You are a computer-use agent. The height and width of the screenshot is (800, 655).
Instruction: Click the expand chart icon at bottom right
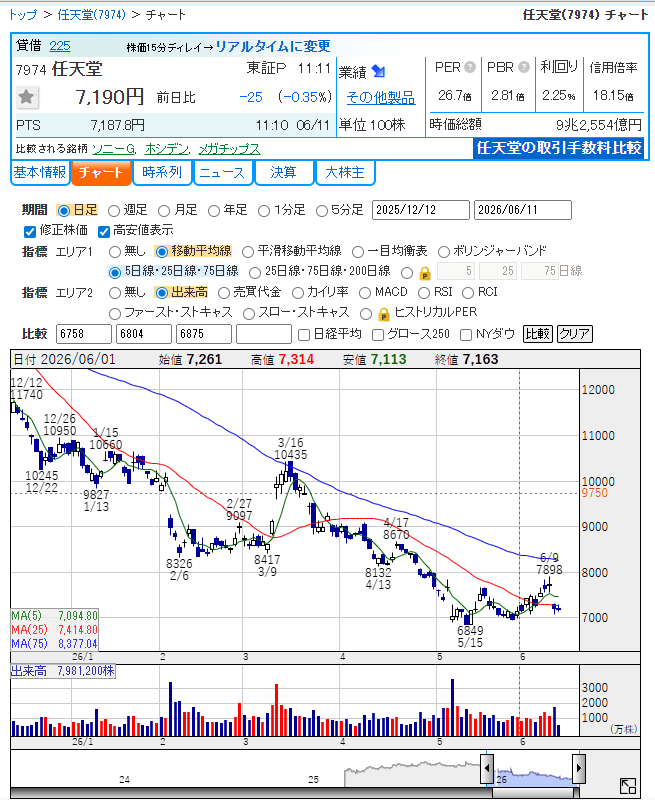pyautogui.click(x=628, y=786)
